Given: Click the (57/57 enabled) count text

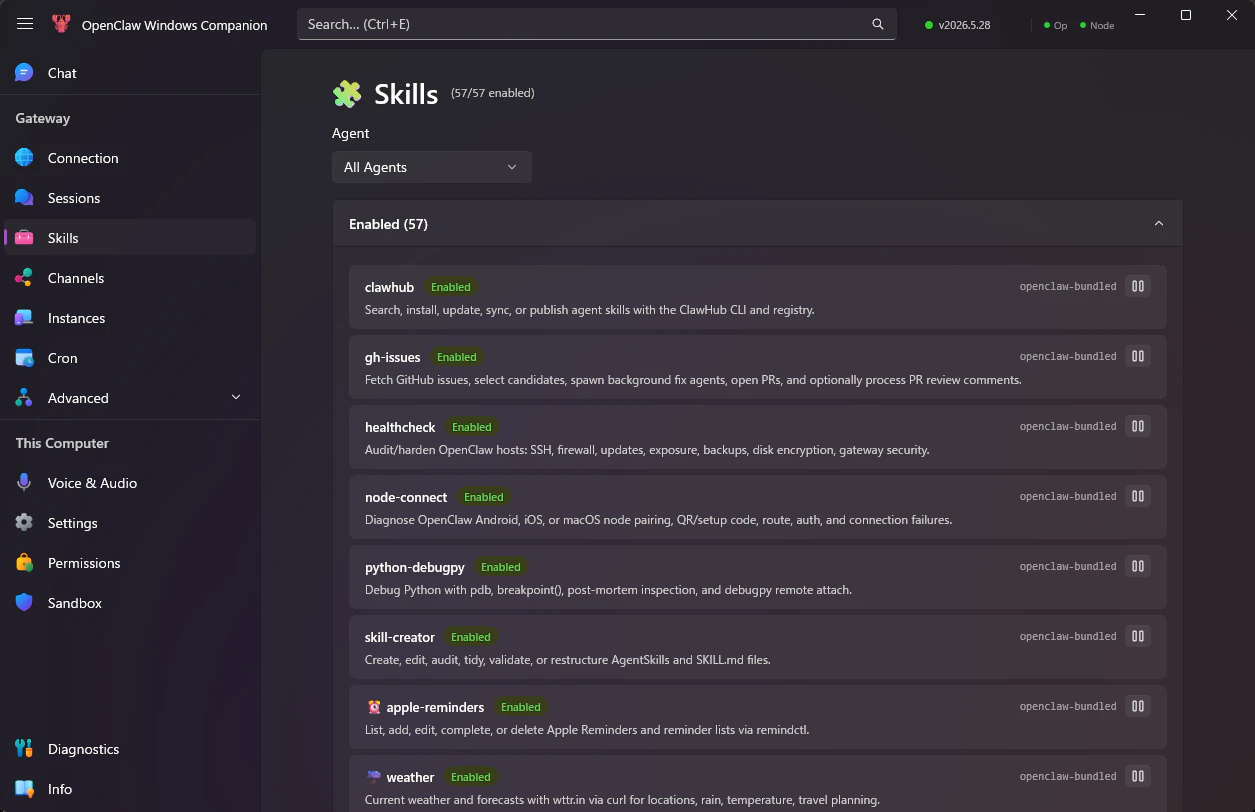Looking at the screenshot, I should tap(492, 93).
